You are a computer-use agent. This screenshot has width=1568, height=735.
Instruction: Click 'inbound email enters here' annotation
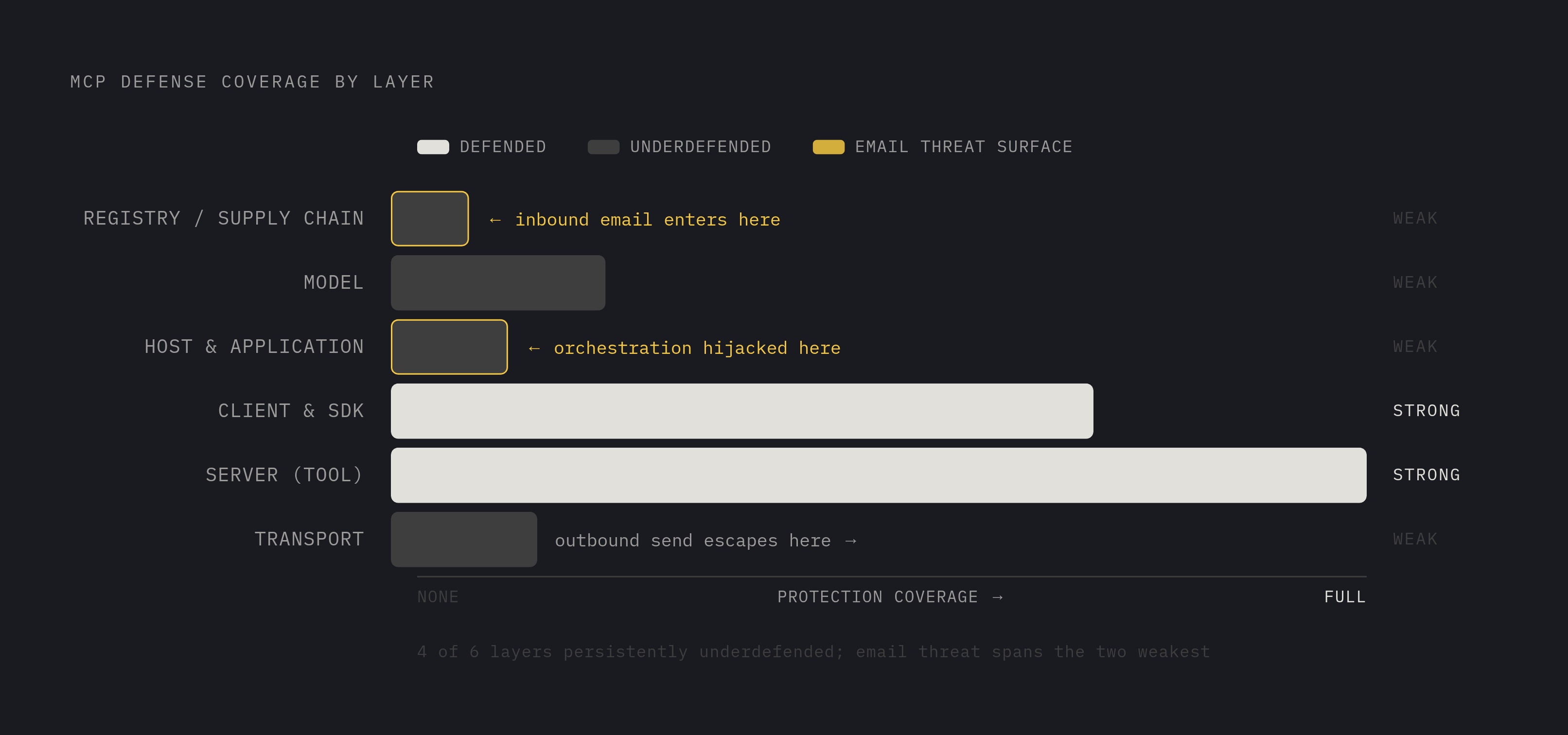pyautogui.click(x=635, y=220)
